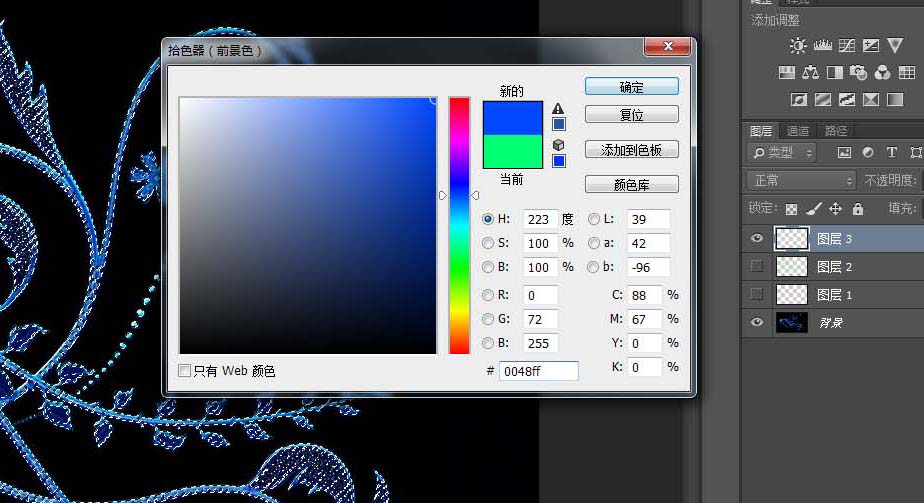Image resolution: width=924 pixels, height=503 pixels.
Task: Click the green 当前 current color swatch
Action: click(513, 151)
